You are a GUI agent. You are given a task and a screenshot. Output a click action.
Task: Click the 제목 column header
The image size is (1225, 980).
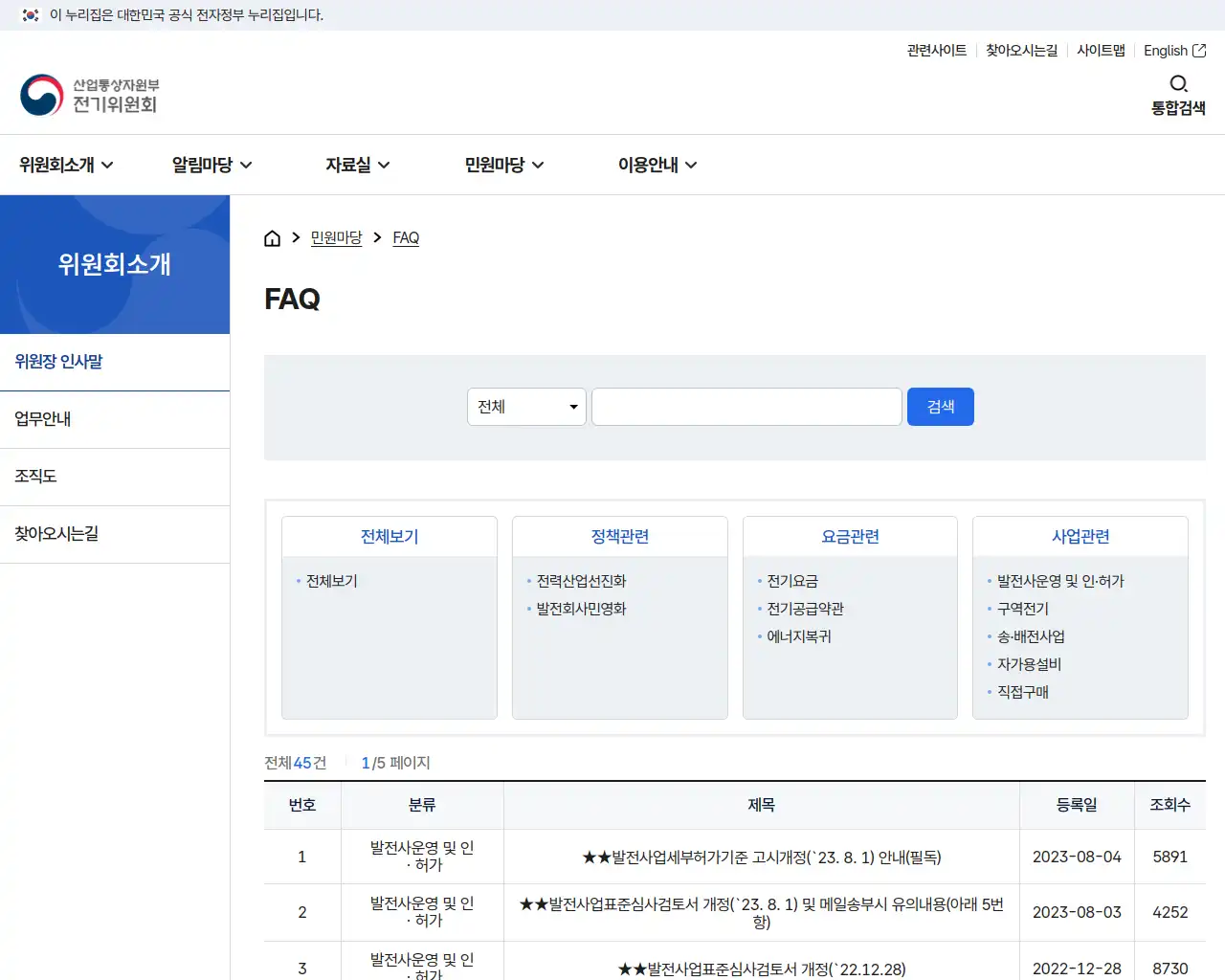pyautogui.click(x=762, y=805)
